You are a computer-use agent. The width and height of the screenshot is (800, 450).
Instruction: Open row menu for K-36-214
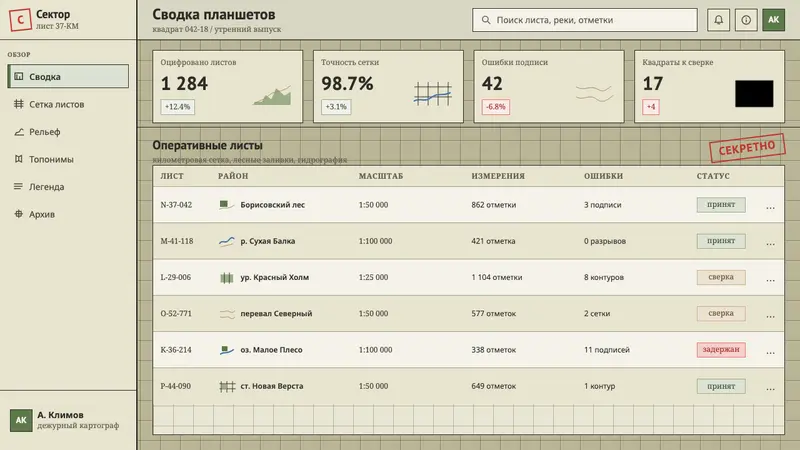click(x=770, y=351)
